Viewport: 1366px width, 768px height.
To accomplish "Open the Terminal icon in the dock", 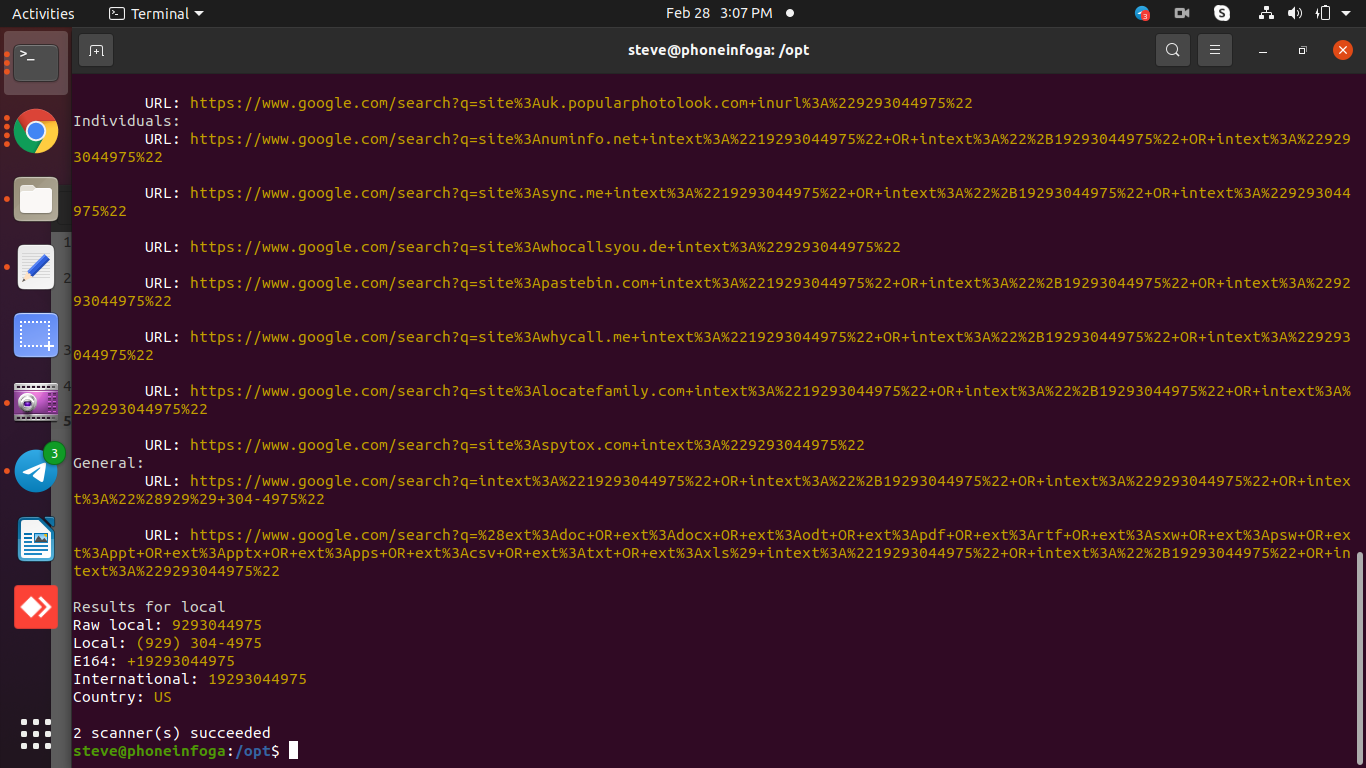I will click(x=36, y=63).
